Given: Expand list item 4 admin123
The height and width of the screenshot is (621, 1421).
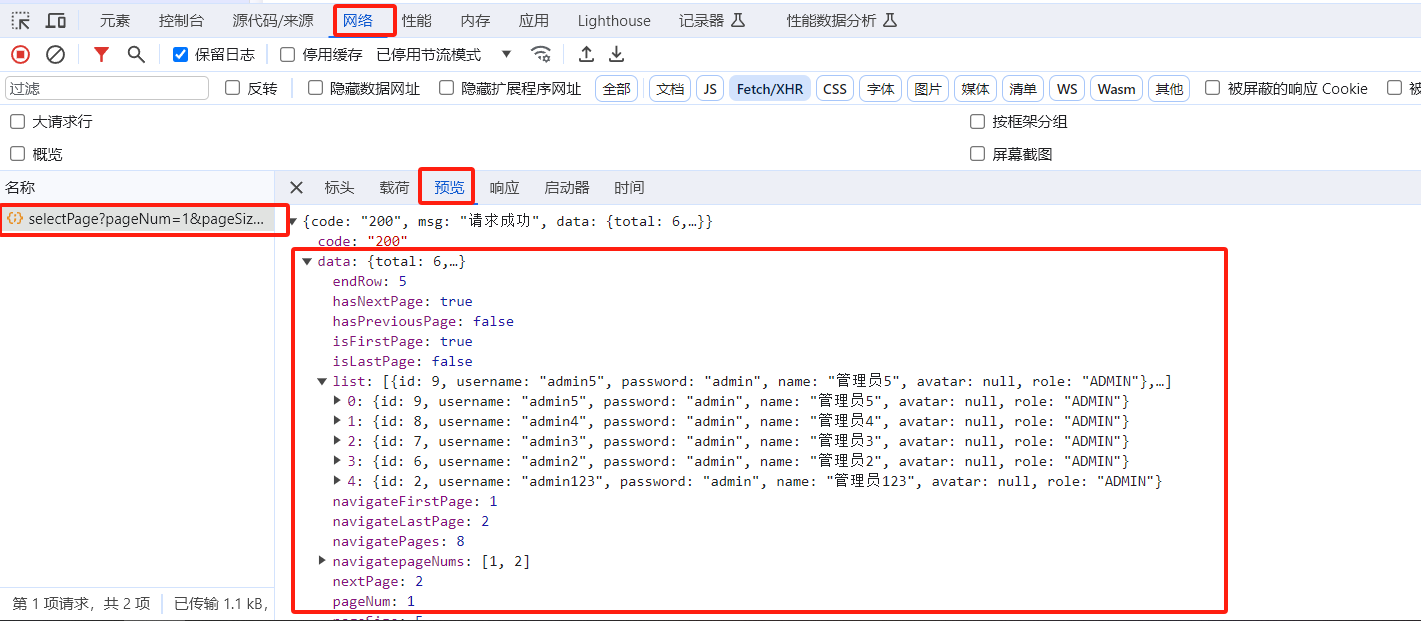Looking at the screenshot, I should pos(337,481).
